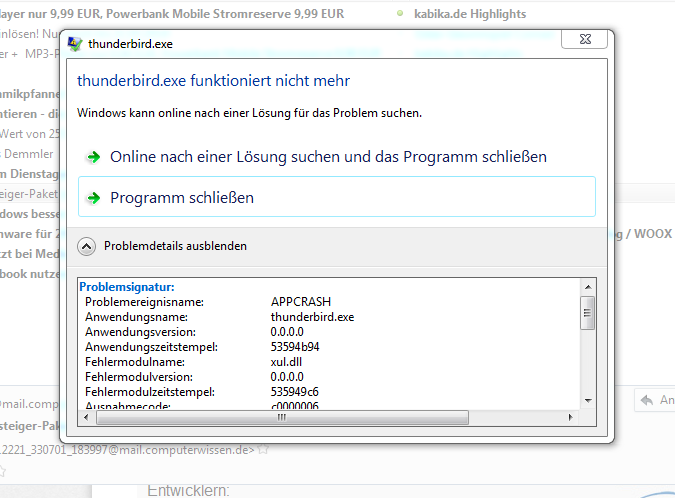Image resolution: width=675 pixels, height=498 pixels.
Task: Select Fehlermodulversion value 0.0.0.0
Action: coord(287,377)
